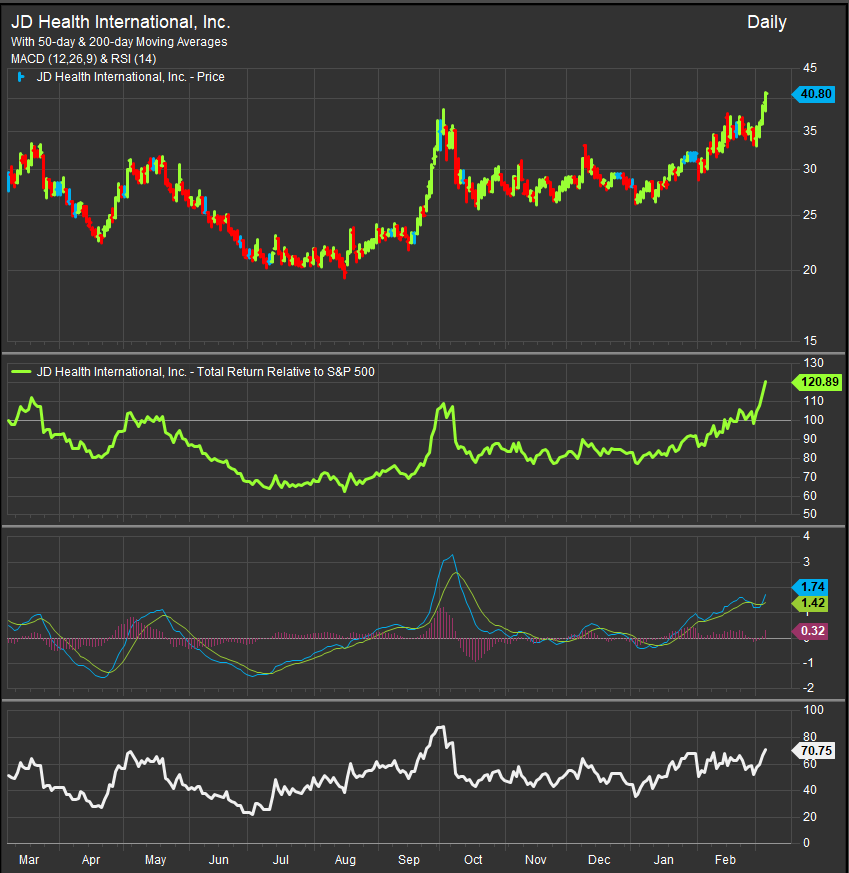Click the green relative return legend line
This screenshot has width=849, height=873.
(21, 371)
